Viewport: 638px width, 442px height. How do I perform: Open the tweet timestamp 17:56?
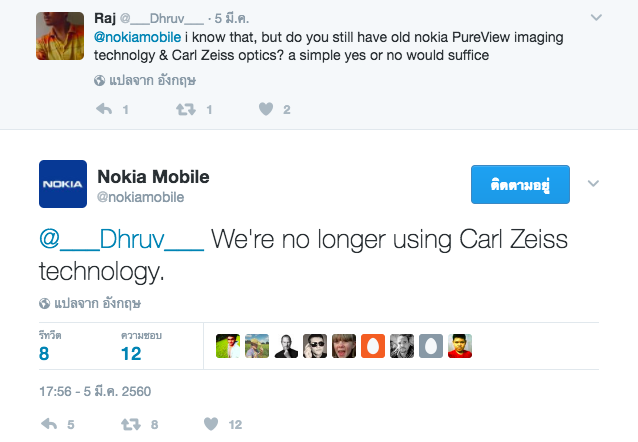pyautogui.click(x=94, y=391)
